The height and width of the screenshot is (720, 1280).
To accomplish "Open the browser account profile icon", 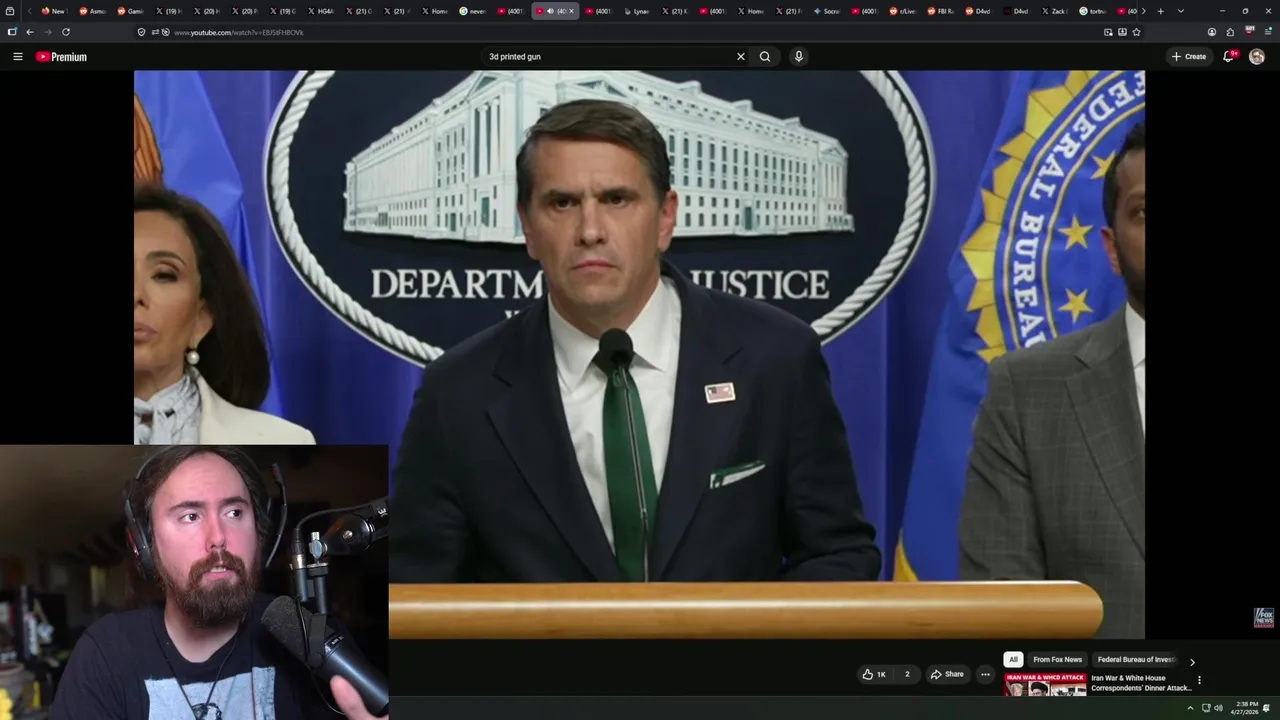I will click(1212, 32).
